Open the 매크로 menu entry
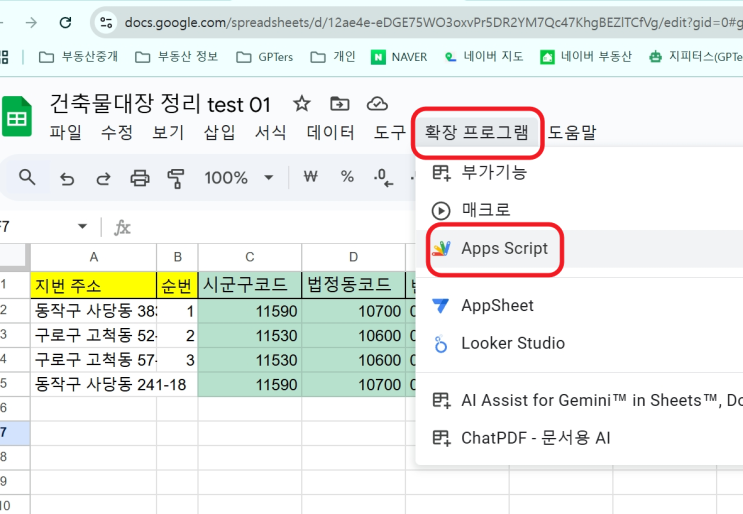This screenshot has width=743, height=514. click(485, 210)
